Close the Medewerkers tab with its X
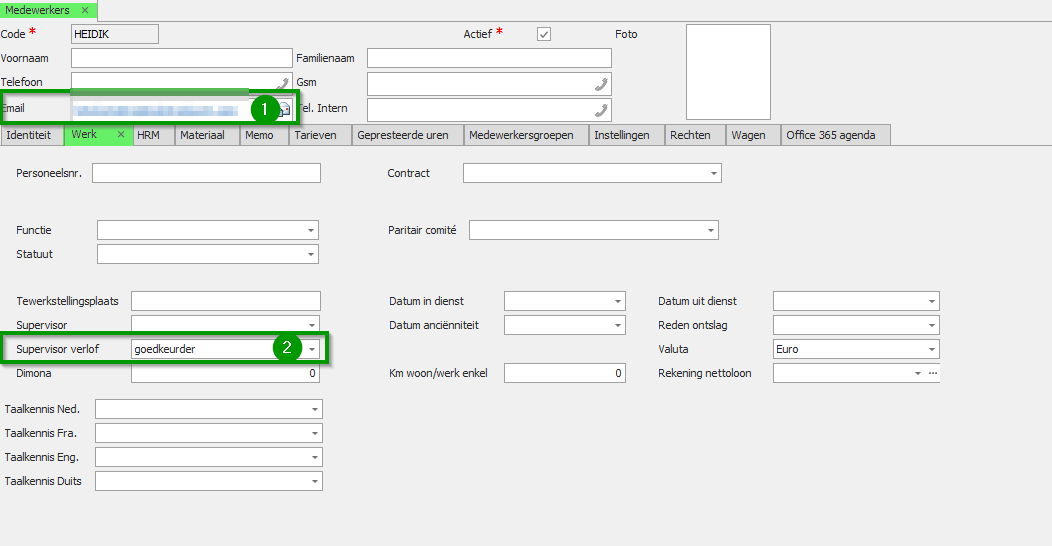 [x=85, y=10]
